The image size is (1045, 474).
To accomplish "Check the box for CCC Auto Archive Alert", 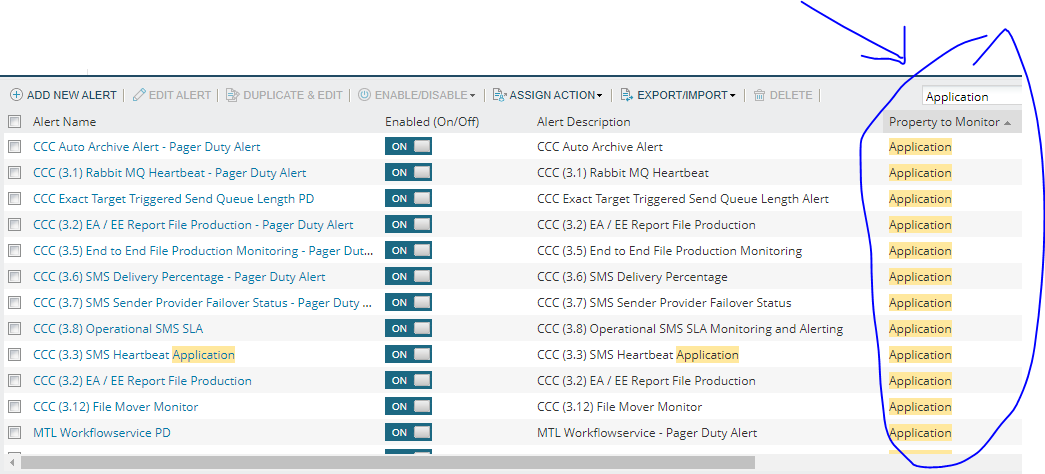I will (14, 147).
